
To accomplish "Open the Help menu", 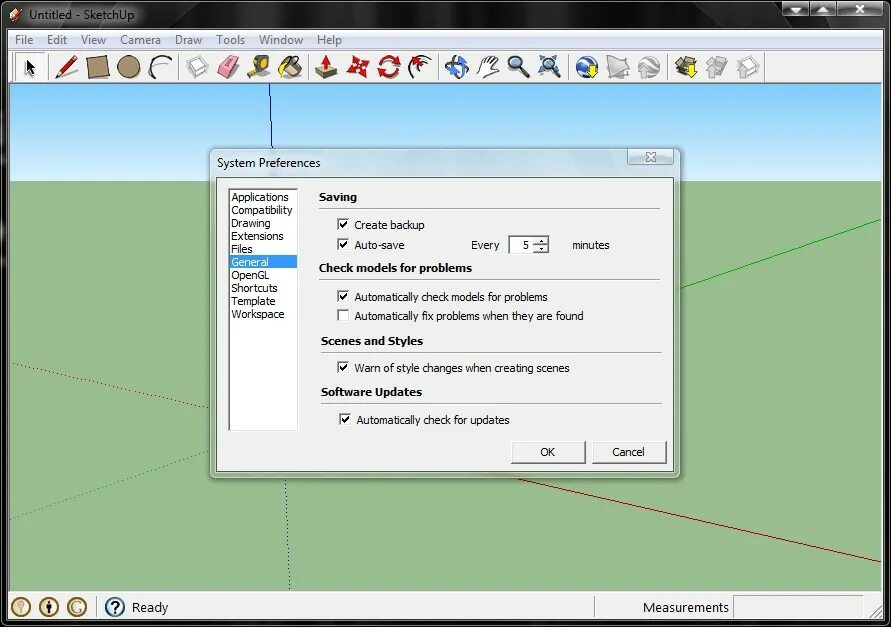I will (x=329, y=40).
